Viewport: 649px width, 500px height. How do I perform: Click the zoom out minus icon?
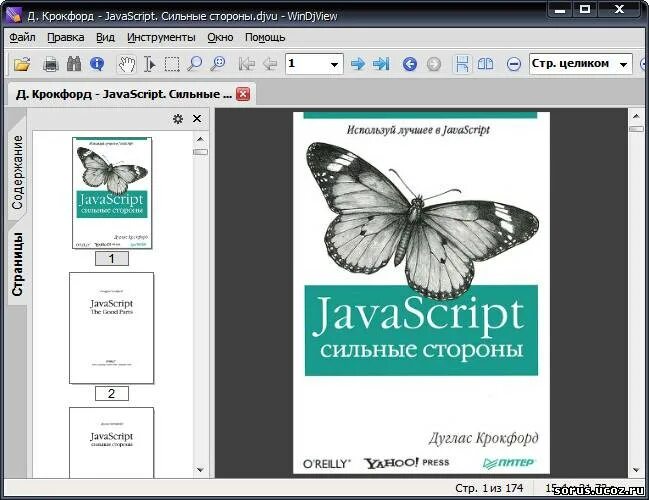[x=514, y=64]
